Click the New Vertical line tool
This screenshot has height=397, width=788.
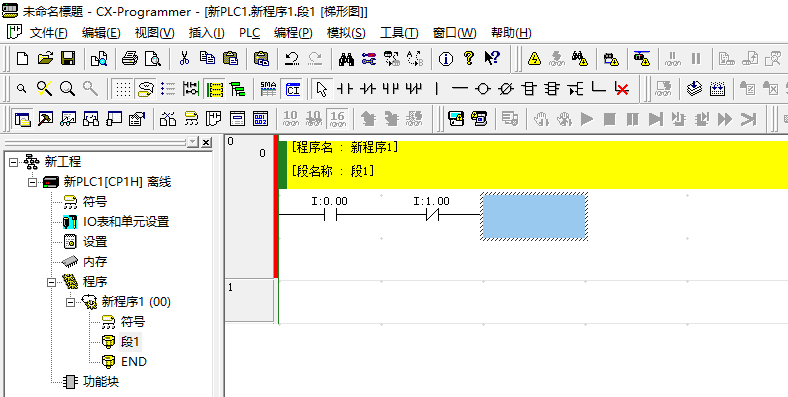tap(436, 89)
